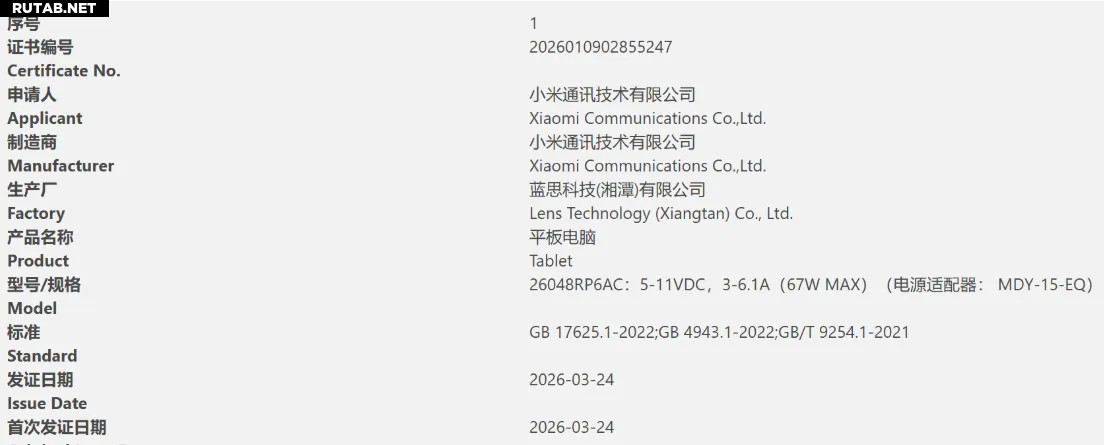
Task: Click the "Model" field label
Action: 32,308
